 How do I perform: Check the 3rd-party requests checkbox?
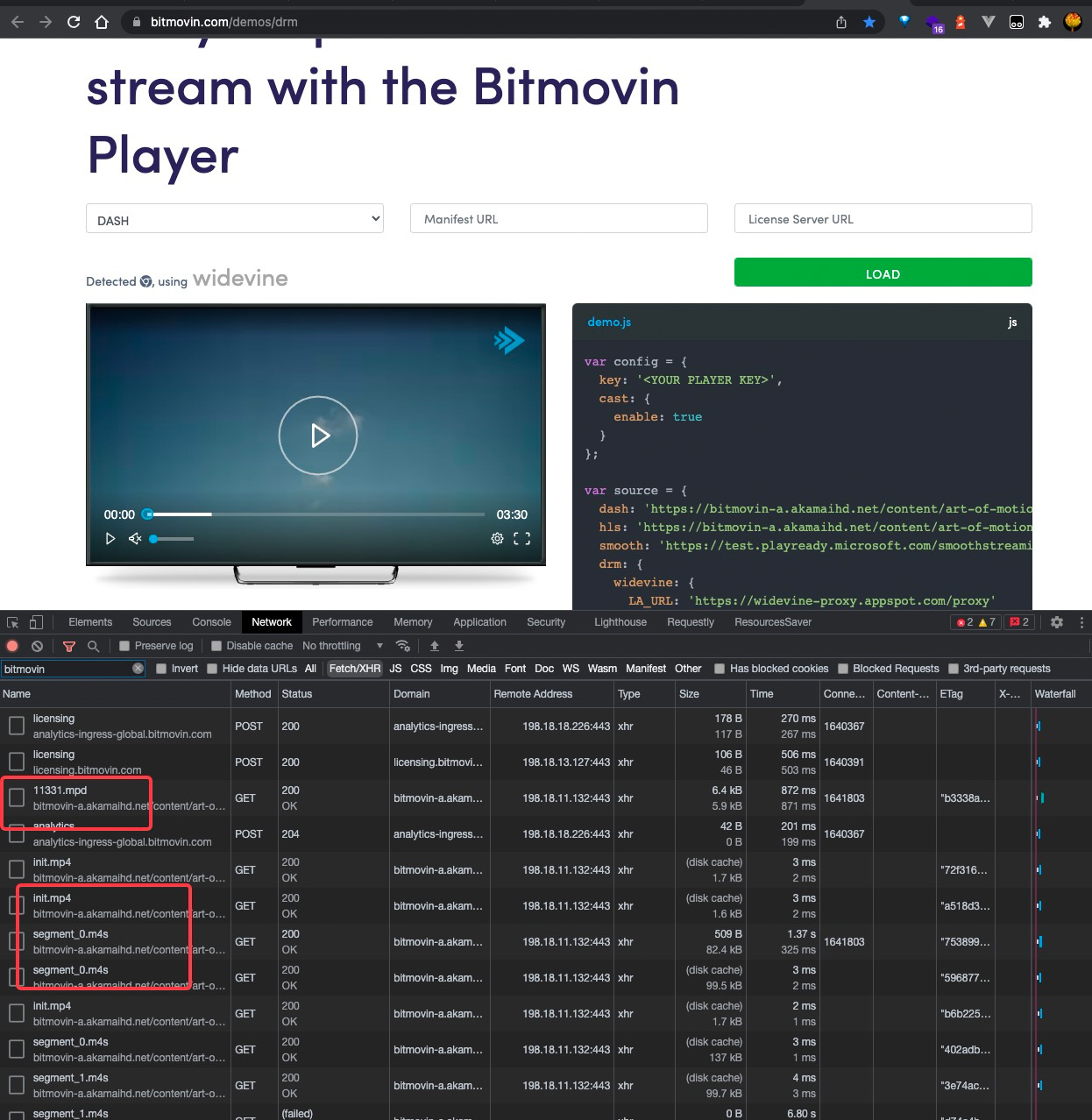click(x=954, y=669)
